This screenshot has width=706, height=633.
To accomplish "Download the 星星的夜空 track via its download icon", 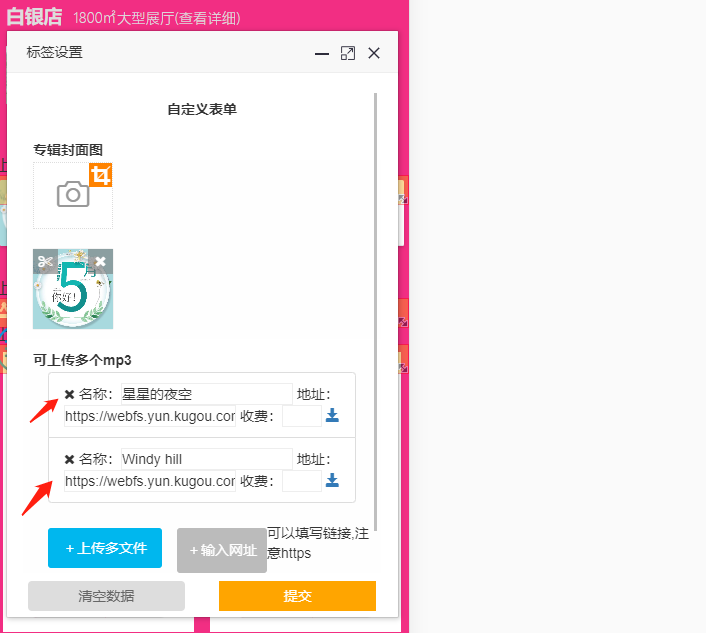I will click(332, 415).
